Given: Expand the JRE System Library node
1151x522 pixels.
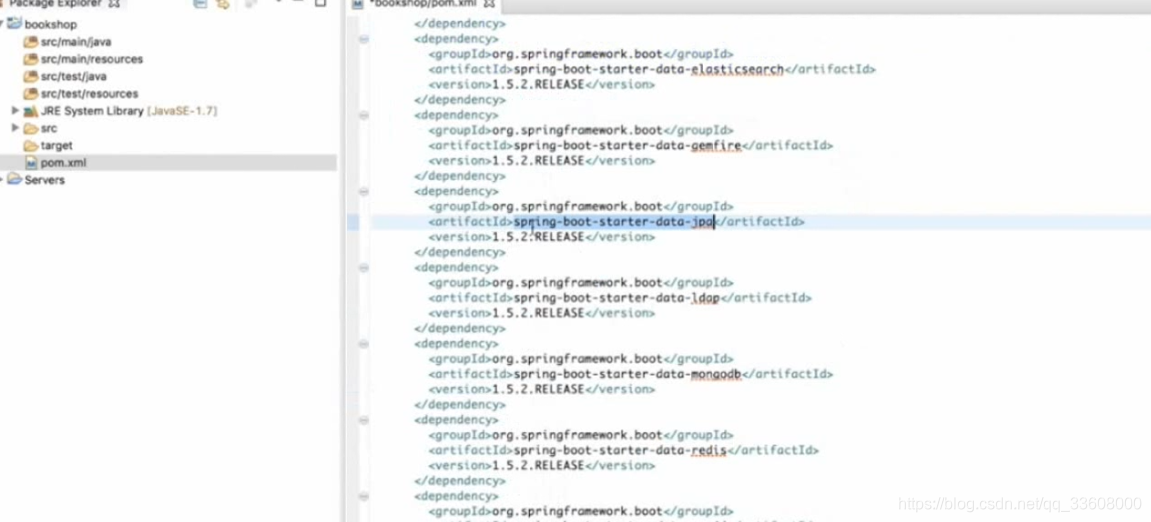Looking at the screenshot, I should [x=15, y=111].
